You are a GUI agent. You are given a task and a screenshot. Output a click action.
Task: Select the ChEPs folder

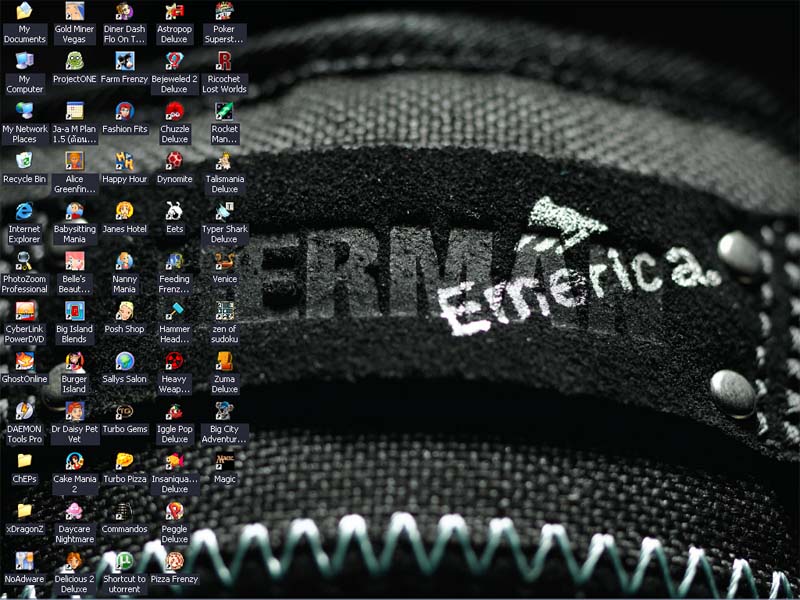pos(24,461)
